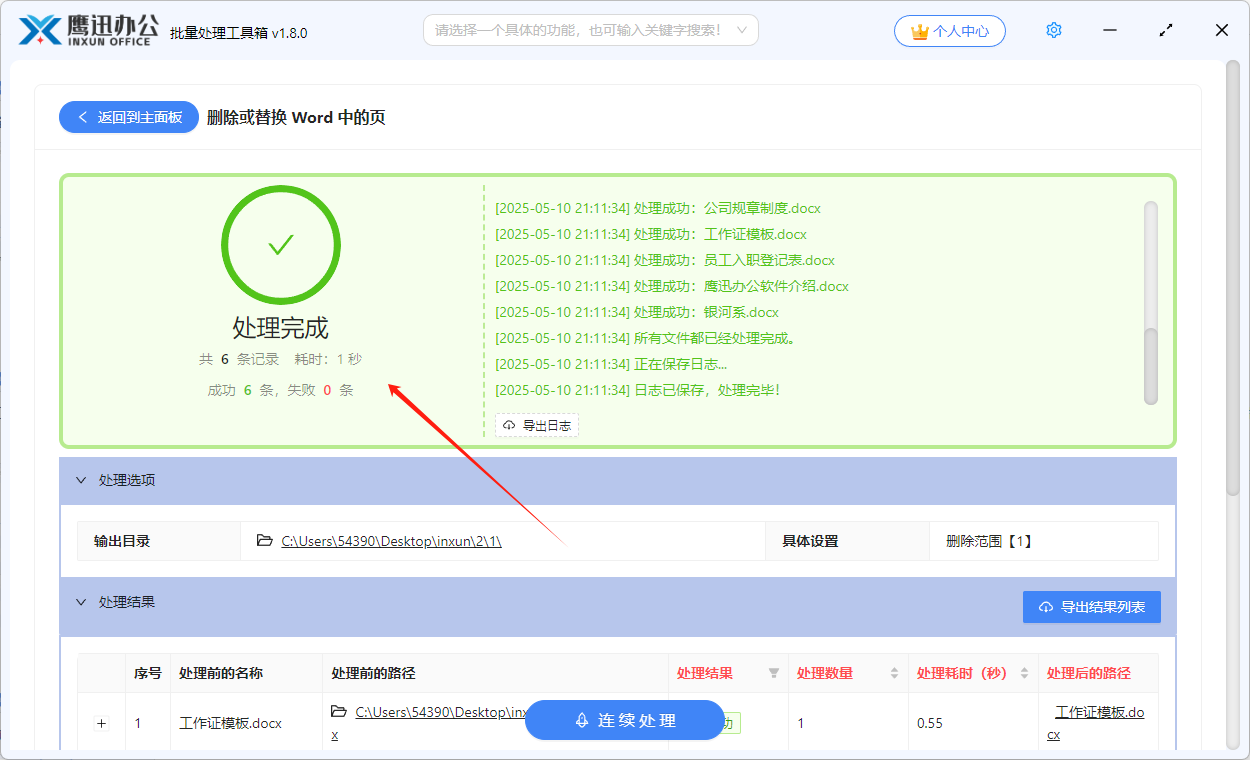This screenshot has height=760, width=1250.
Task: Click the Inxun Office logo
Action: pos(88,31)
